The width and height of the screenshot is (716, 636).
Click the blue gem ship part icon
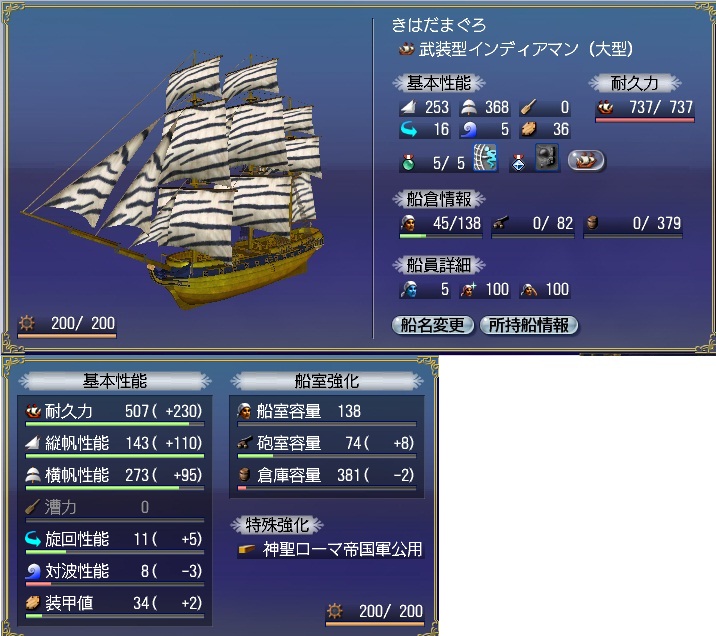tap(518, 162)
